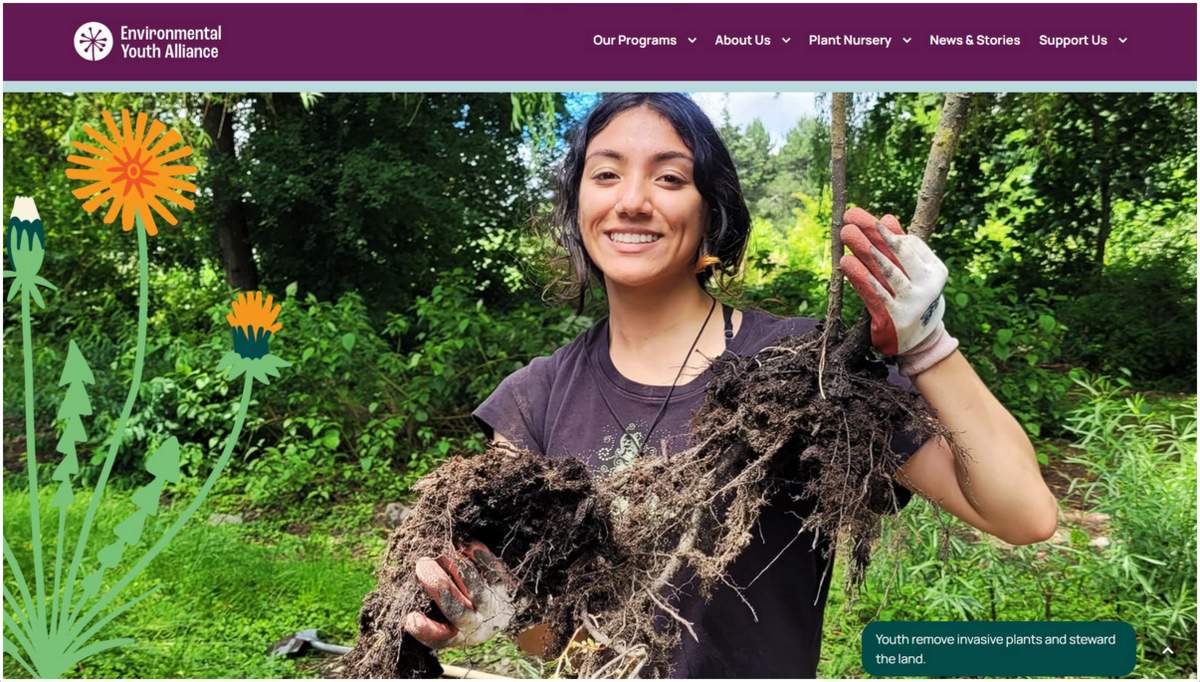Click the large orange dandelion flower illustration
Screen dimensions: 1200x682
coord(132,171)
